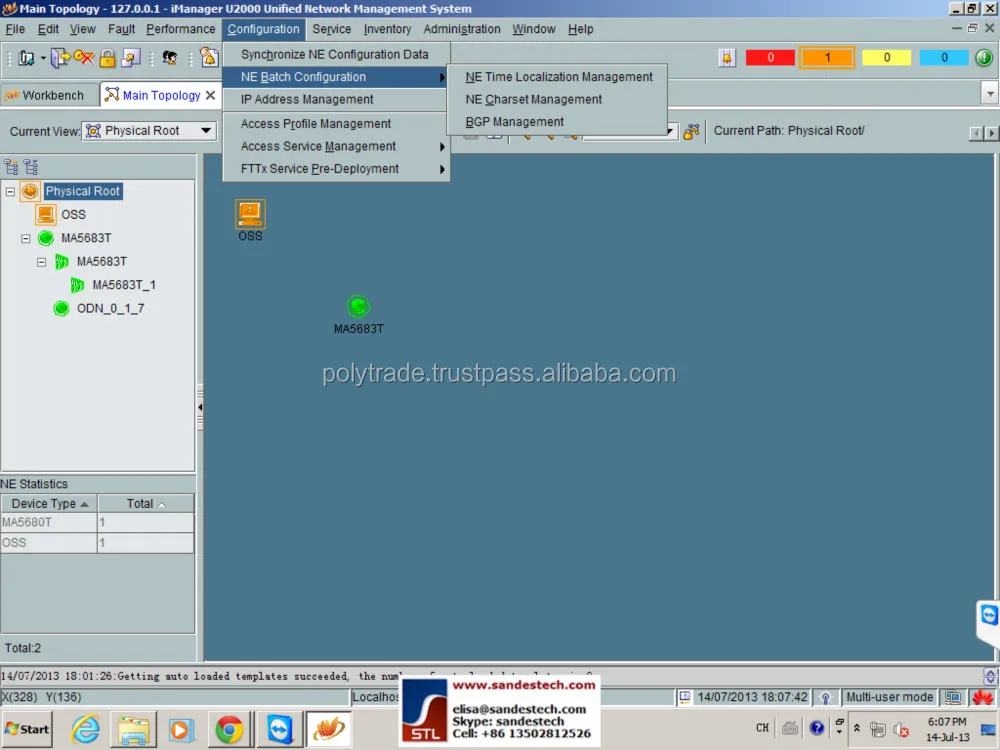Sort by Device Type column header
Image resolution: width=1000 pixels, height=750 pixels.
click(49, 504)
